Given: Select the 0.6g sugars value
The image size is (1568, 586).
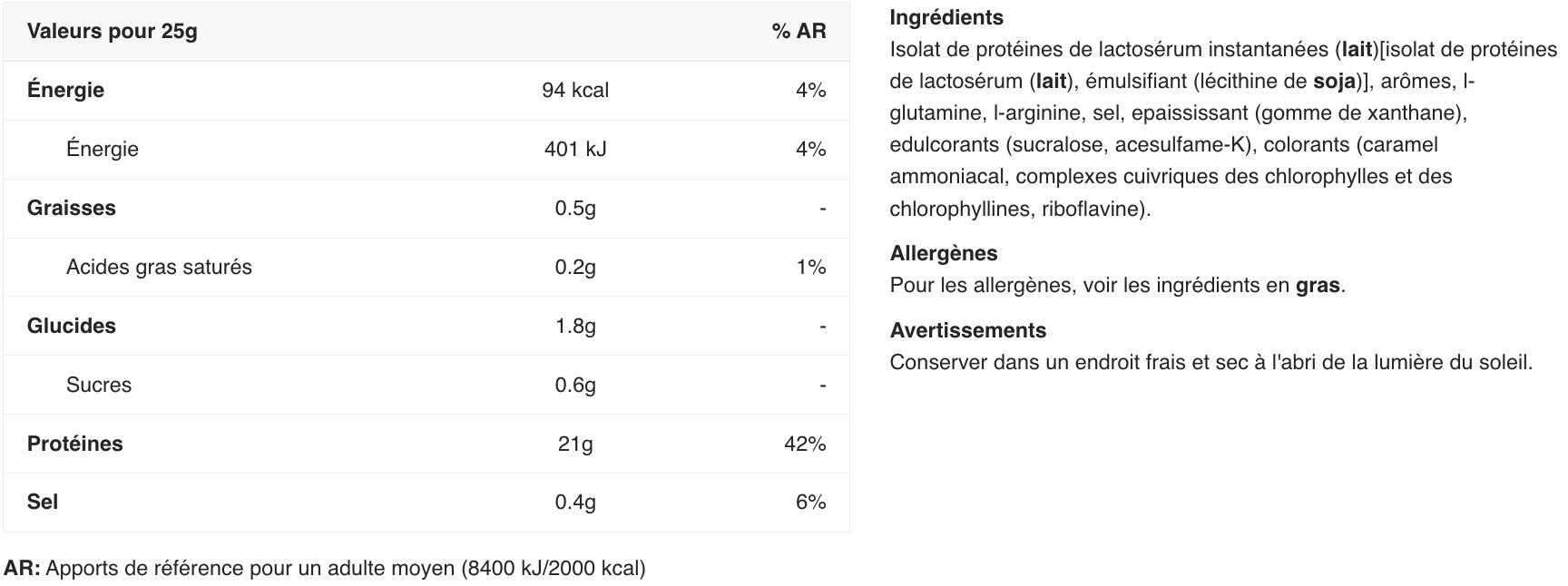Looking at the screenshot, I should click(x=575, y=385).
